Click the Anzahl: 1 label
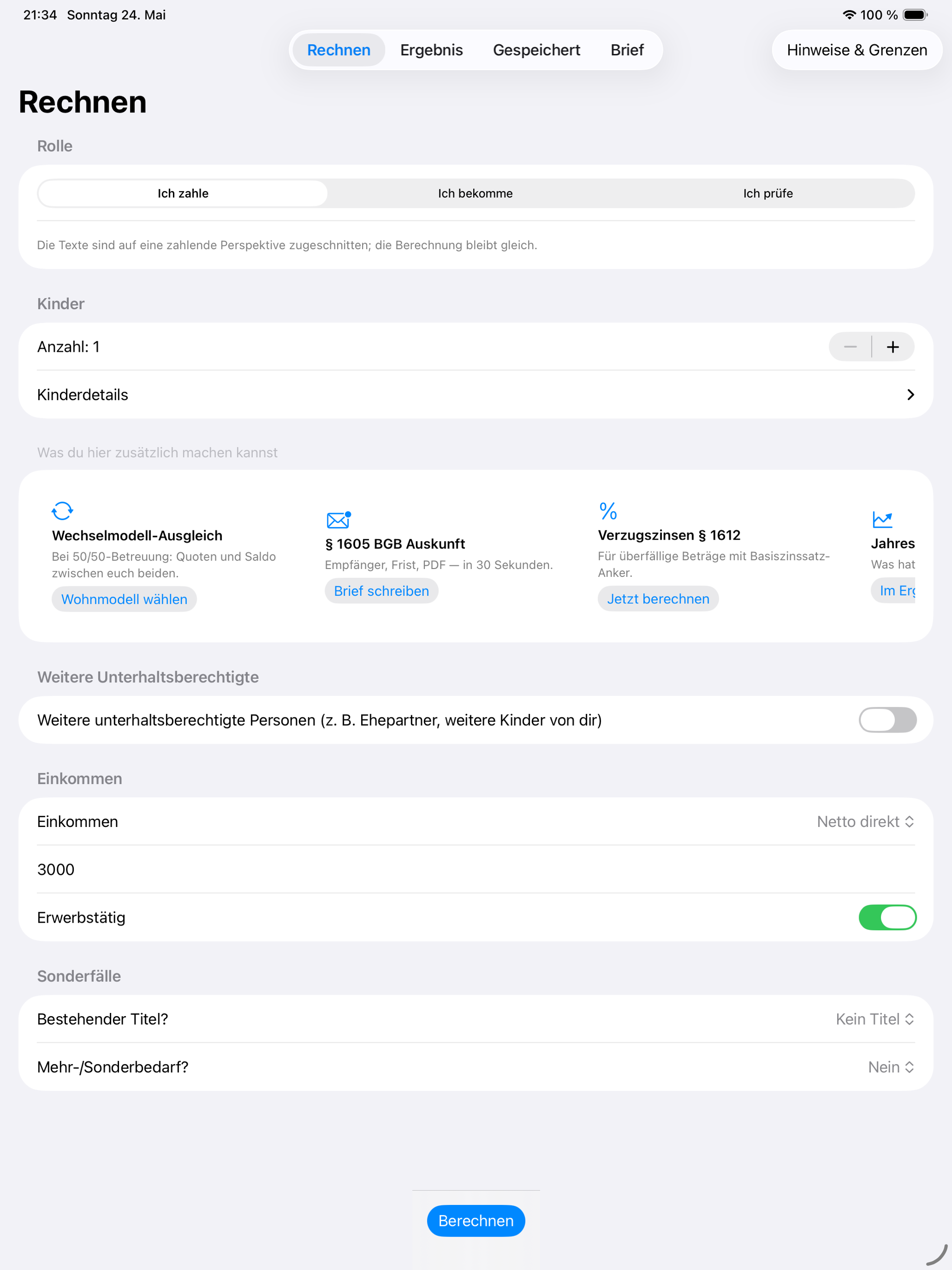Viewport: 952px width, 1270px height. click(68, 347)
